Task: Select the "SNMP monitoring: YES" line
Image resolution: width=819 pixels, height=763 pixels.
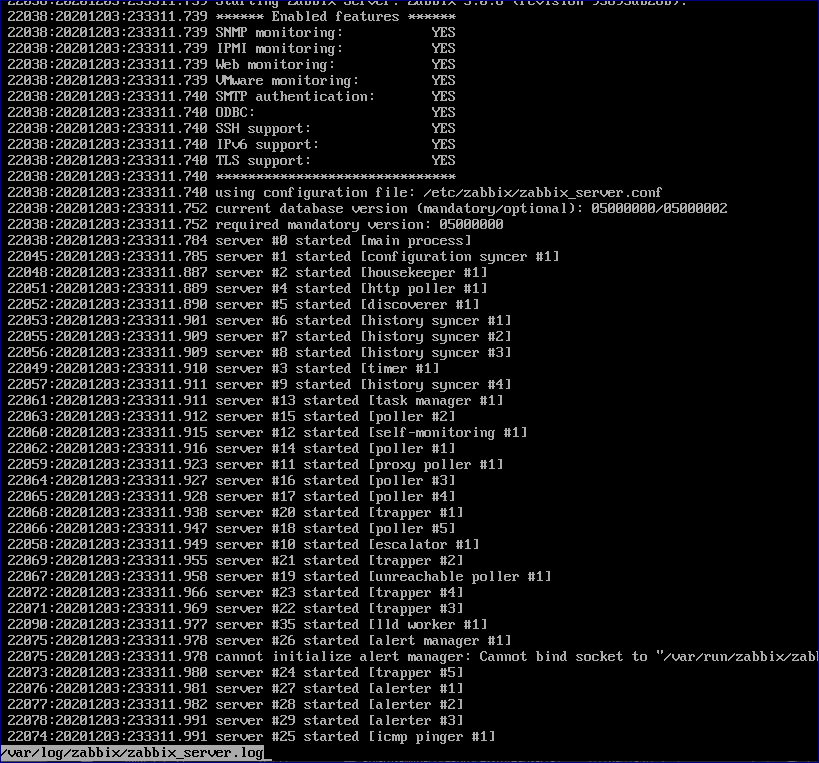Action: tap(231, 32)
